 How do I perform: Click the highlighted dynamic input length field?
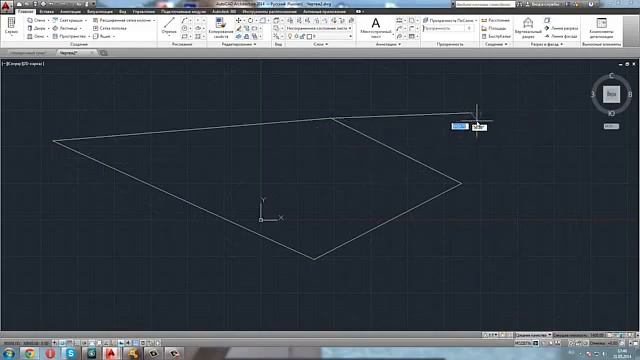460,126
